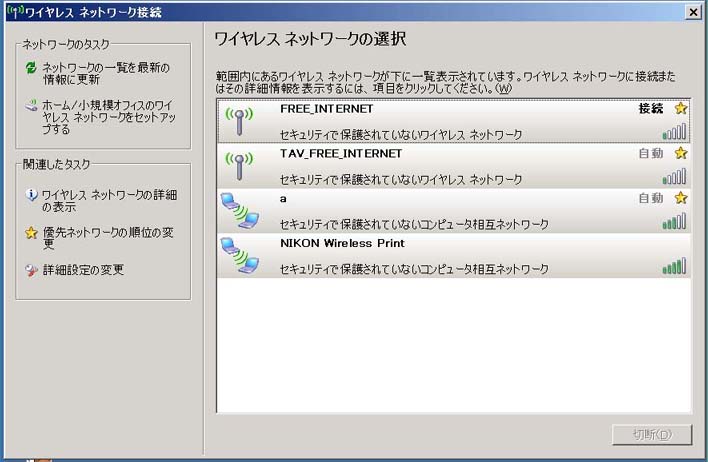Click the refresh network list icon
Screen dimensions: 708x462
click(x=31, y=68)
